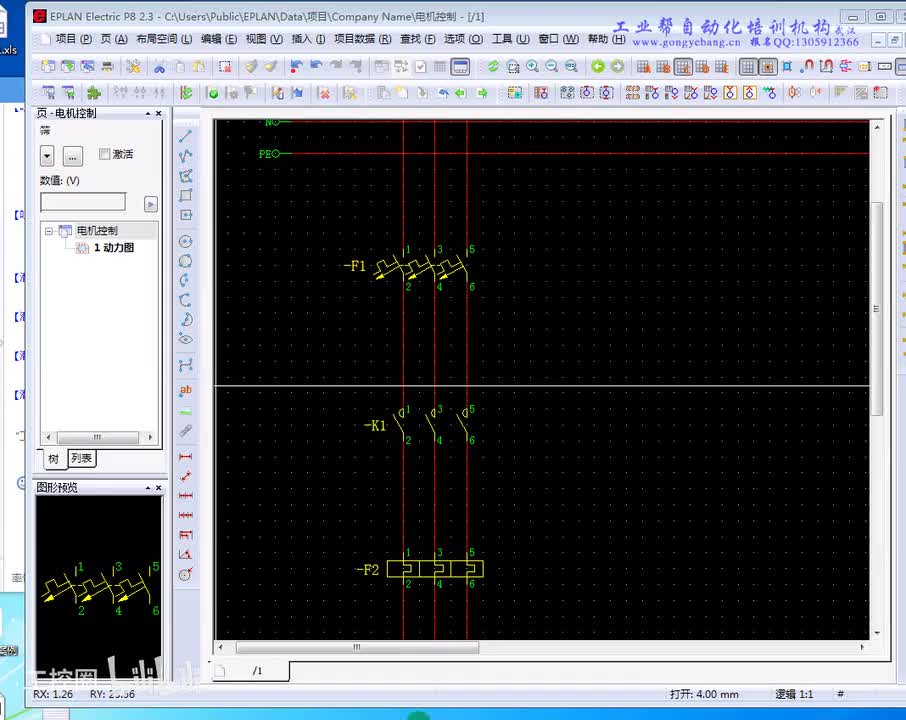Image resolution: width=906 pixels, height=720 pixels.
Task: Select the Insert image file tool
Action: point(185,412)
